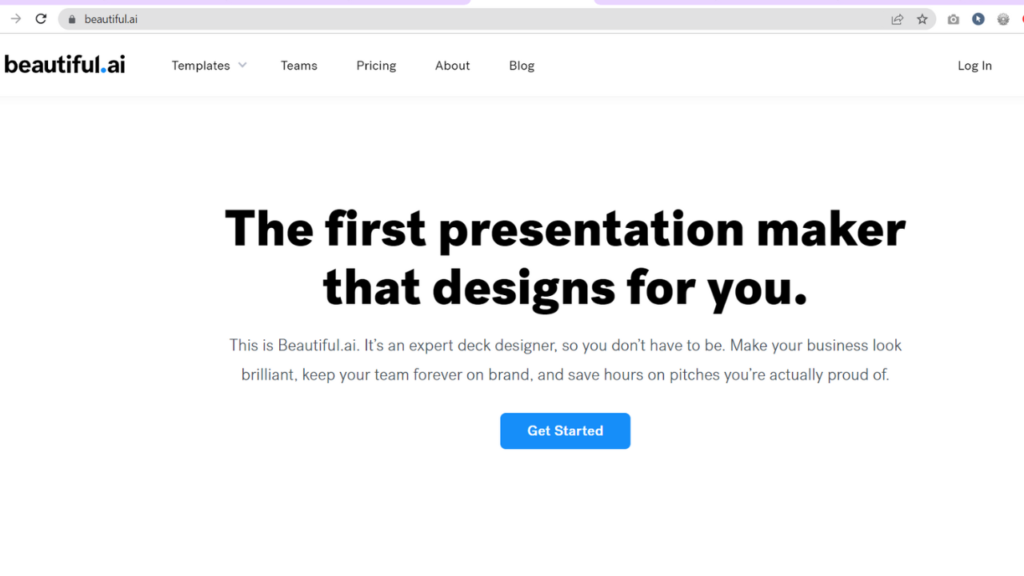The image size is (1024, 576).
Task: Click the line 'brilliant, keep your team forever'
Action: click(x=565, y=375)
